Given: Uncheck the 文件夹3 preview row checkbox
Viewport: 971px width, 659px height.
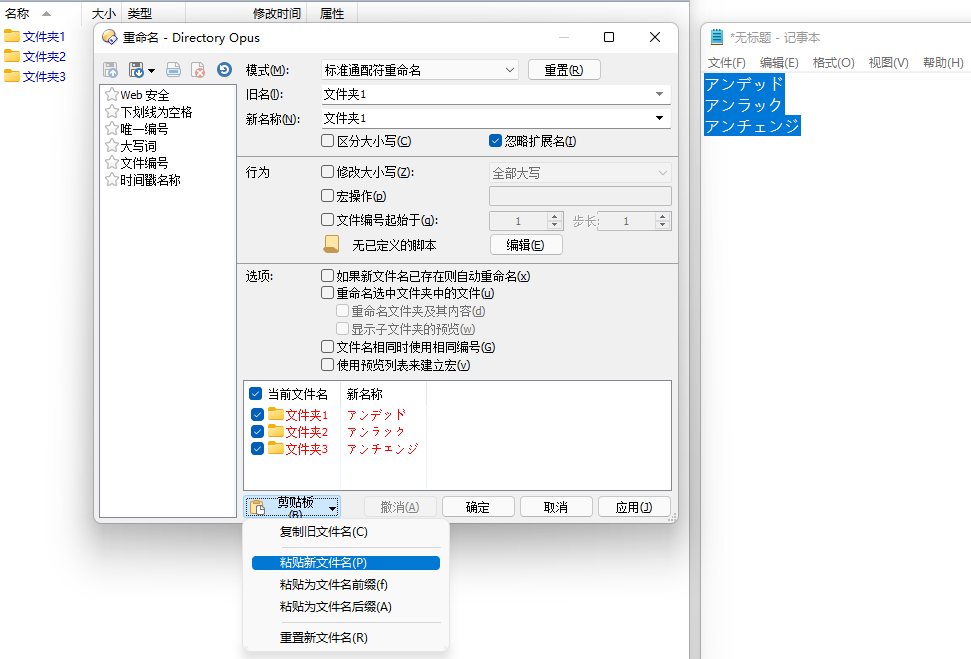Looking at the screenshot, I should 258,448.
